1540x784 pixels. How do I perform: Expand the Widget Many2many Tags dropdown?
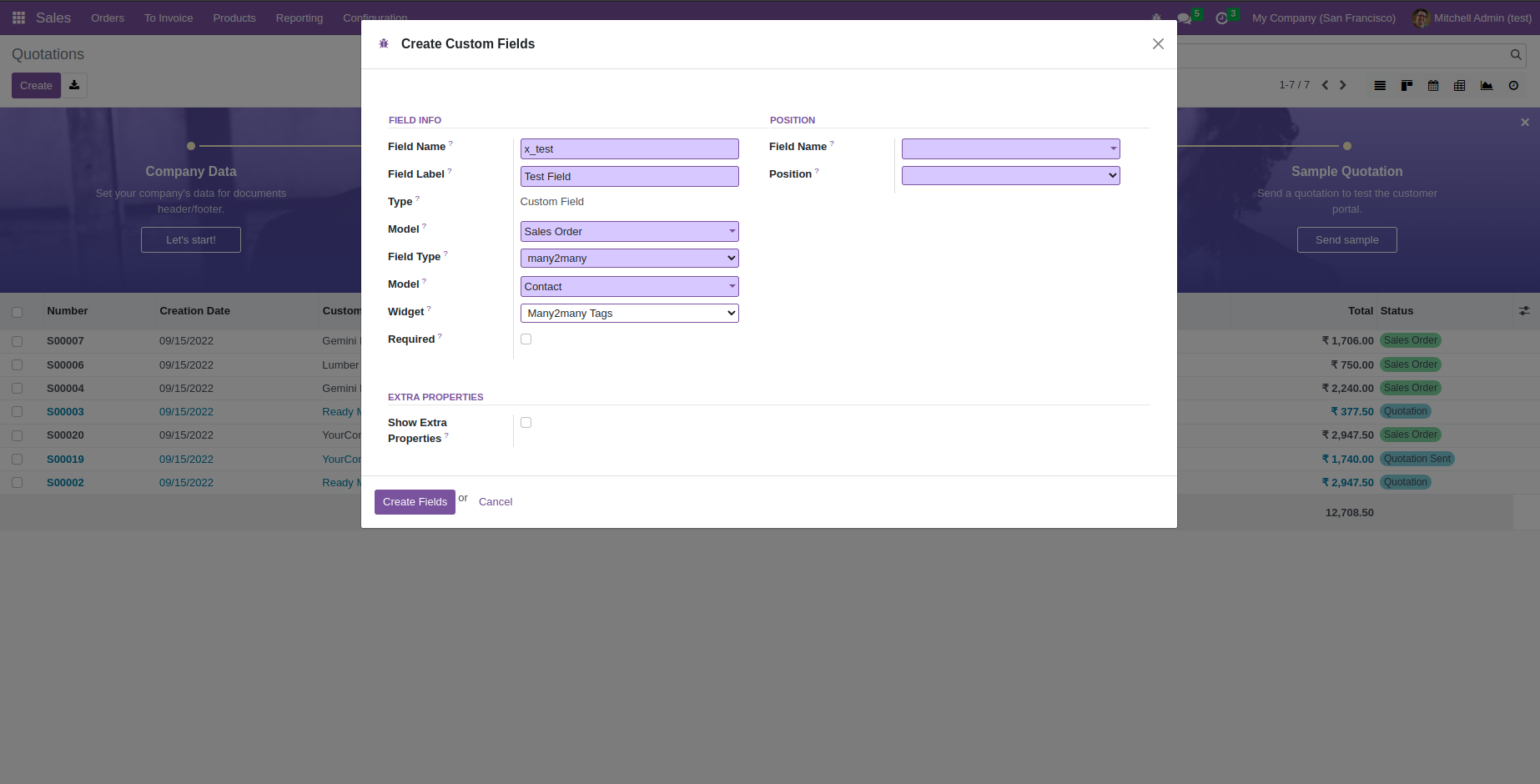point(629,314)
